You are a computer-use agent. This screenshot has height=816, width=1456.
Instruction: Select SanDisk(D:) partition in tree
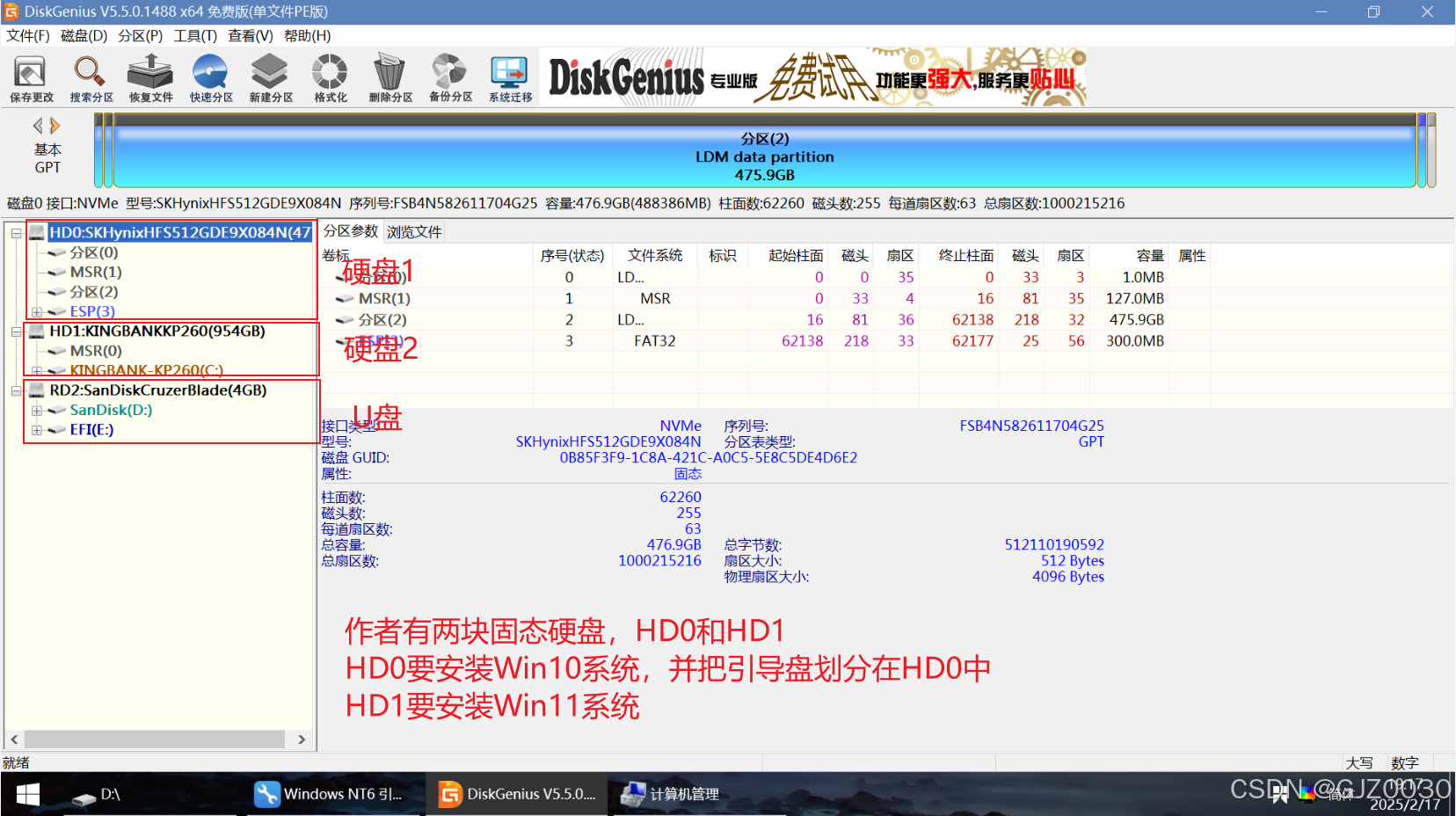111,410
